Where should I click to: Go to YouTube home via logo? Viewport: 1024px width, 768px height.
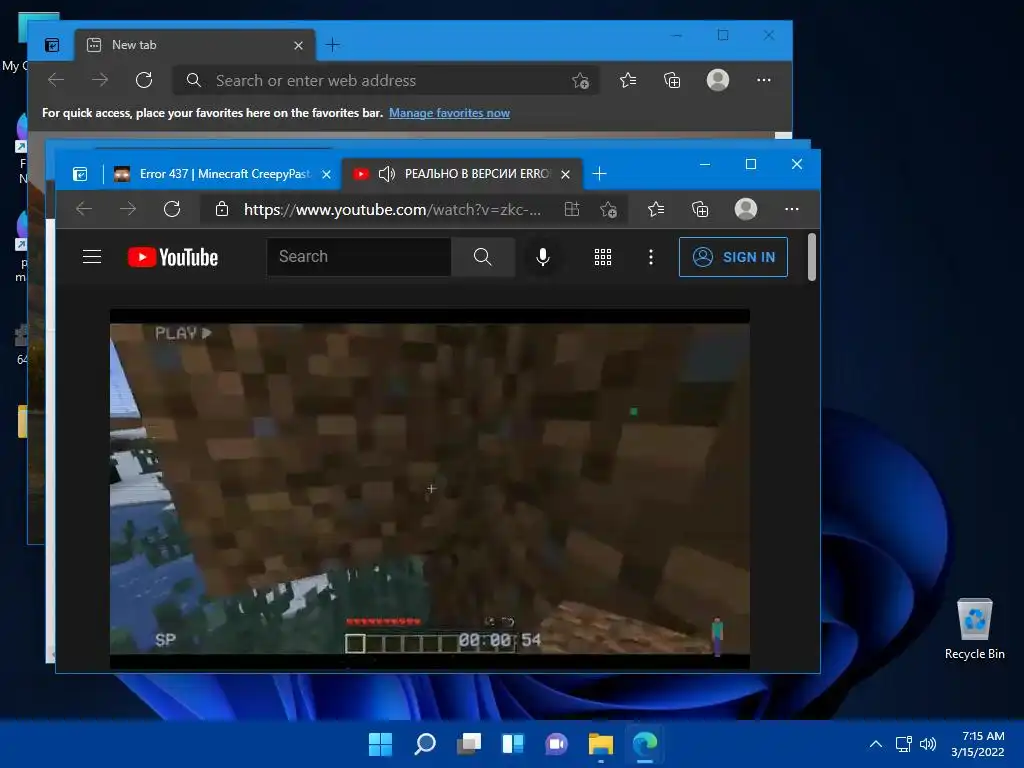[173, 257]
